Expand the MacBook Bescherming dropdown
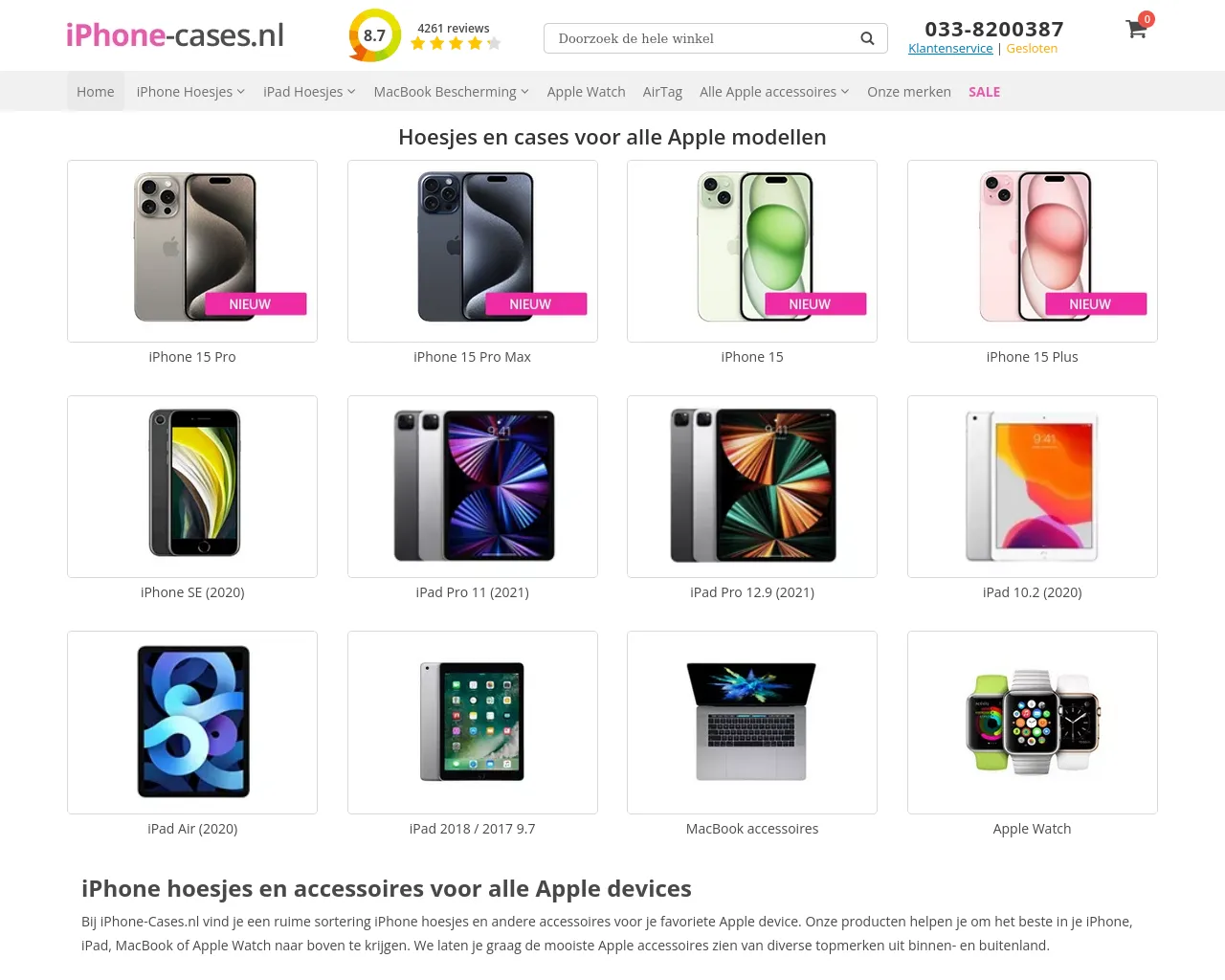Screen dimensions: 1225x980 point(451,92)
